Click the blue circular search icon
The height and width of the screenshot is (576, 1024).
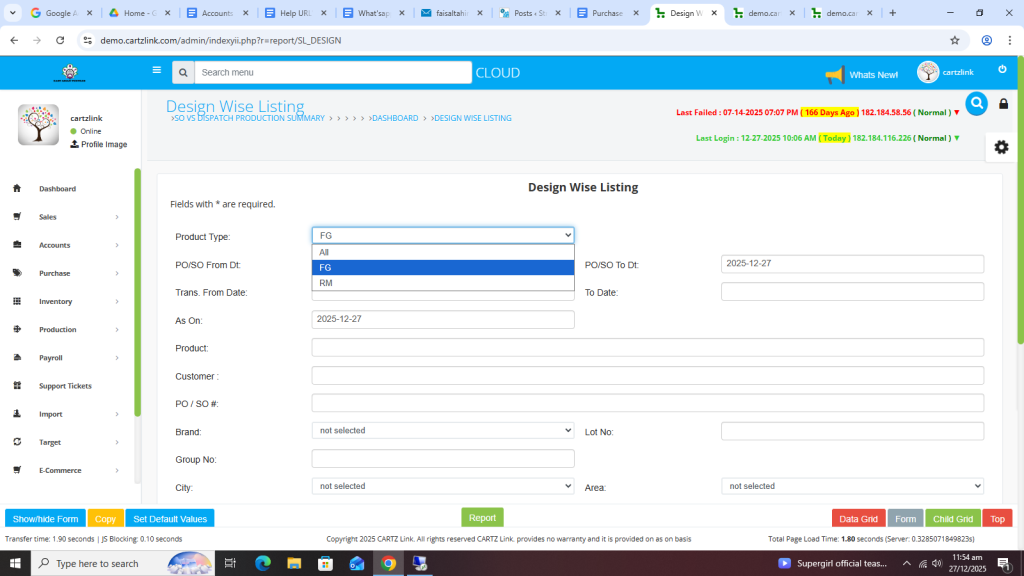[x=976, y=103]
